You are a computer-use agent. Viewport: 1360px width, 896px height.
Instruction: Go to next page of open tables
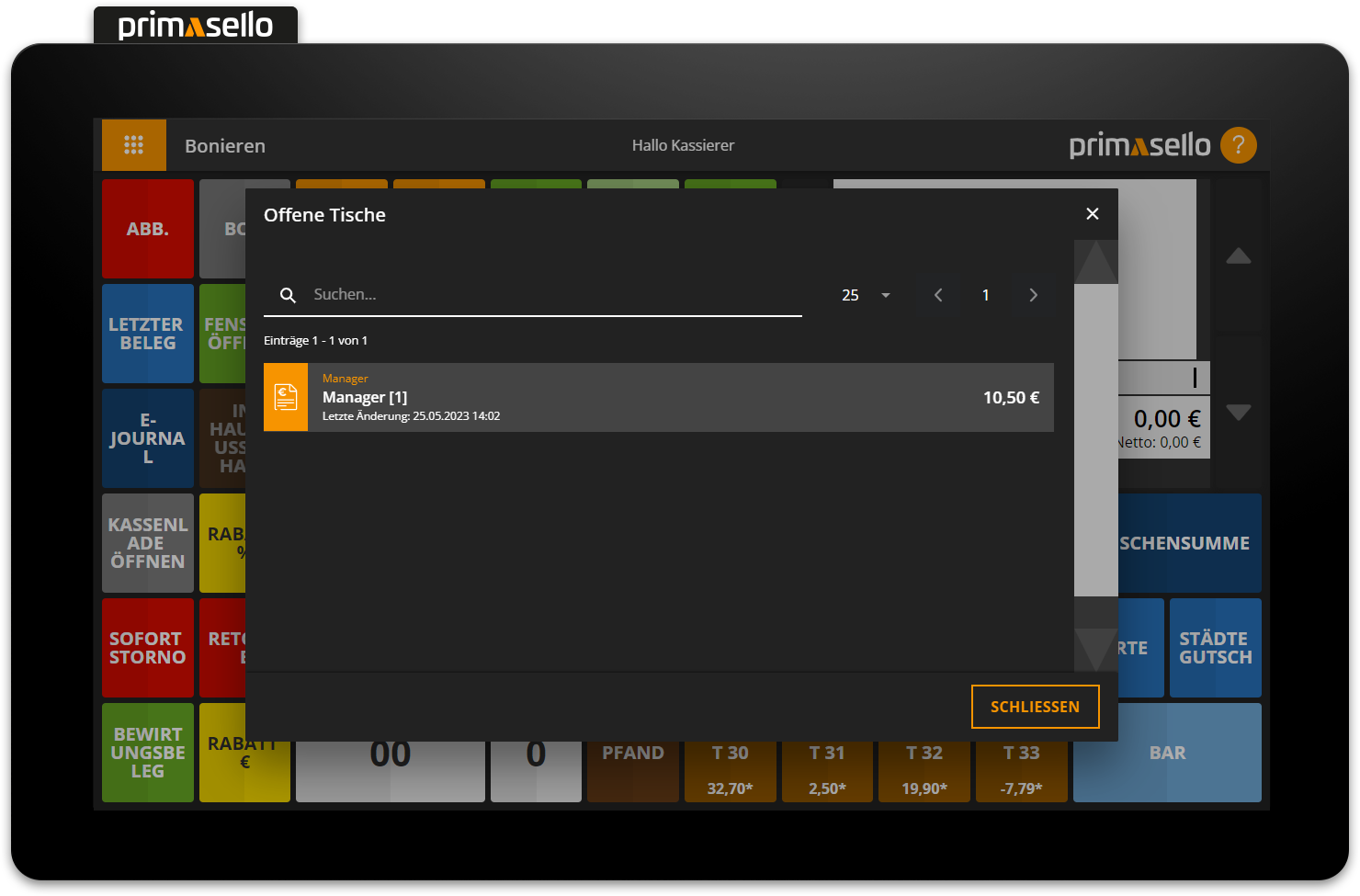(1033, 295)
